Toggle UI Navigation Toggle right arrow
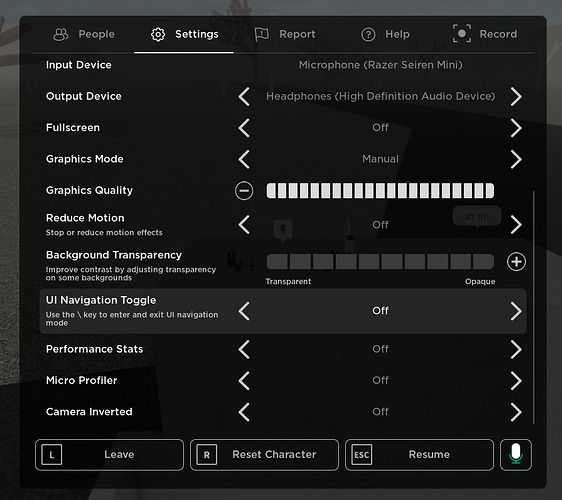The height and width of the screenshot is (500, 562). [516, 311]
